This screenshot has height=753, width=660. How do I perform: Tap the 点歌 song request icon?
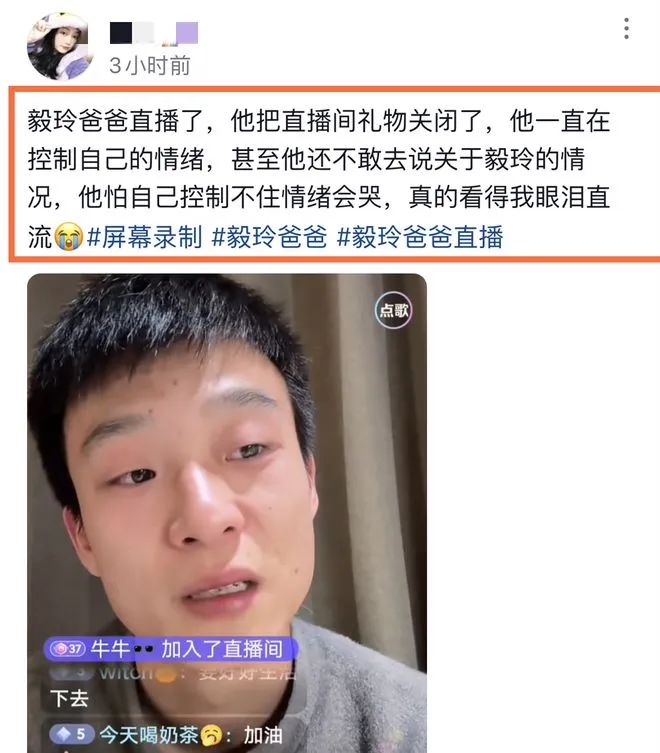click(x=393, y=310)
